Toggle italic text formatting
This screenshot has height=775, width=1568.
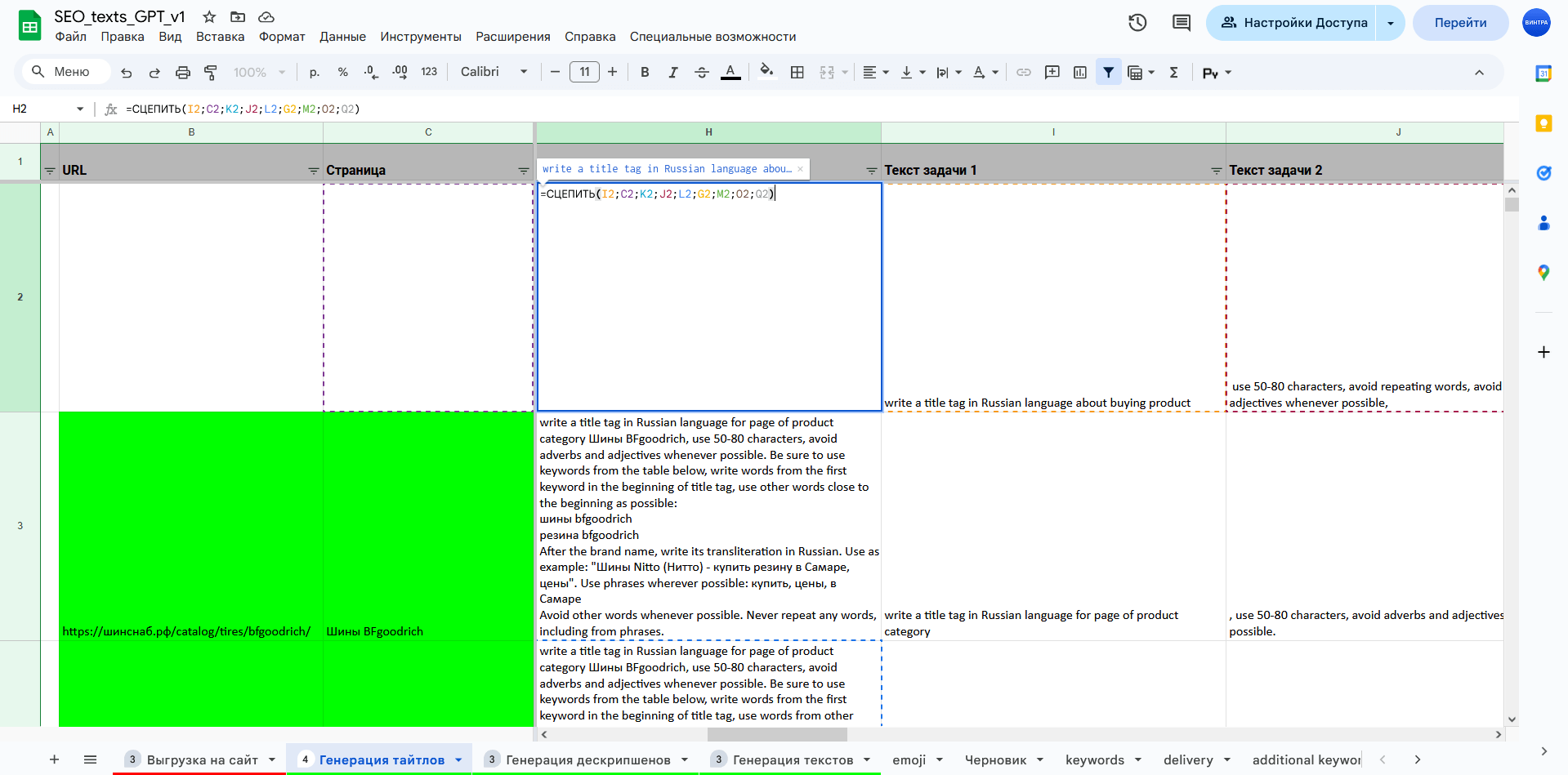coord(673,73)
